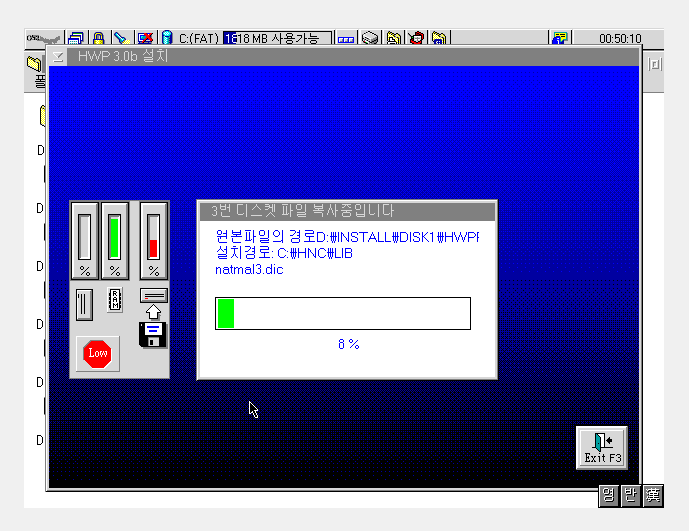Viewport: 689px width, 531px height.
Task: Click the padlock icon in top toolbar
Action: click(98, 39)
